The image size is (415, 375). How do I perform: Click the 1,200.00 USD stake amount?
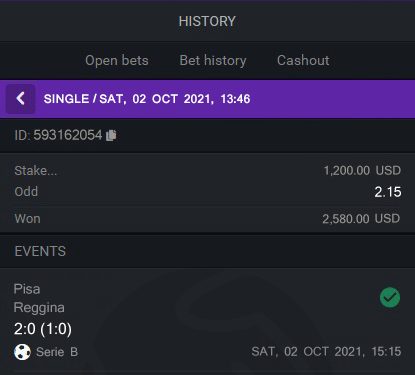pyautogui.click(x=362, y=170)
